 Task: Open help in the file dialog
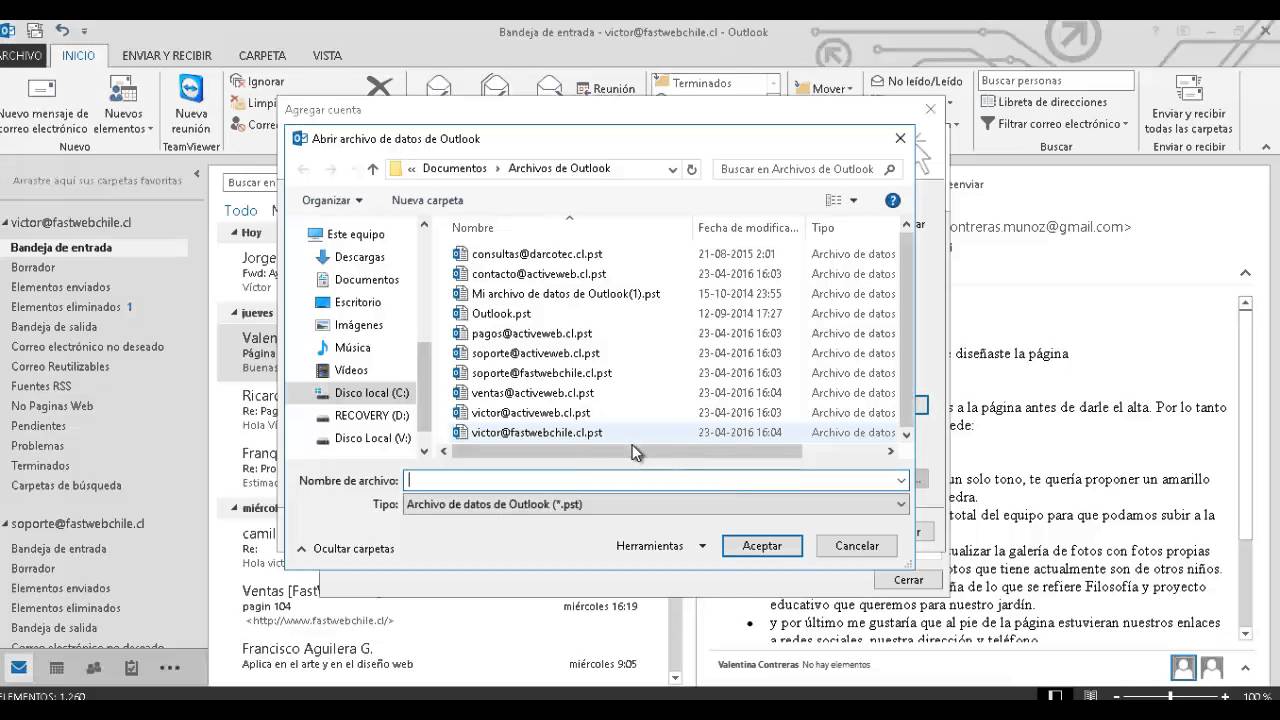[x=893, y=200]
